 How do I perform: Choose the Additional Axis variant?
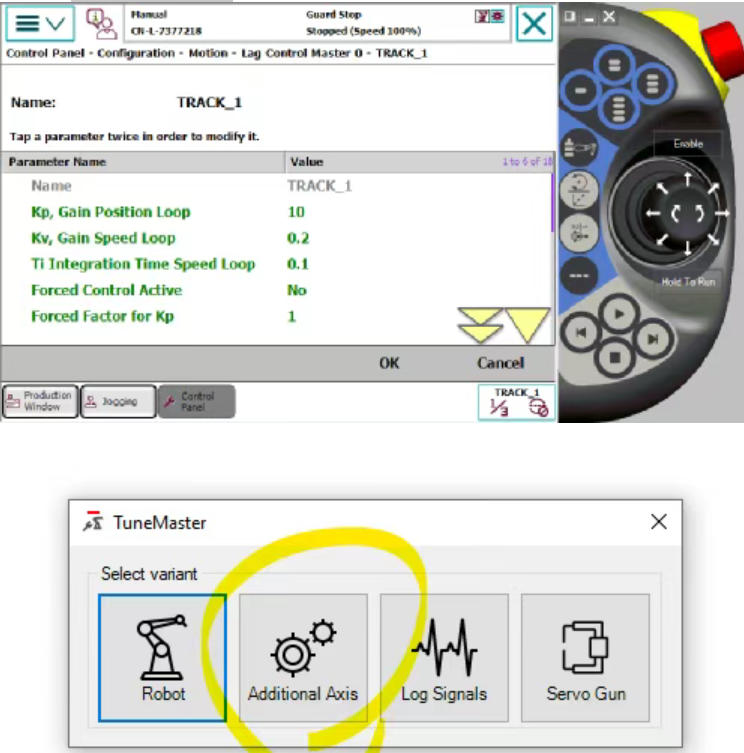click(303, 657)
